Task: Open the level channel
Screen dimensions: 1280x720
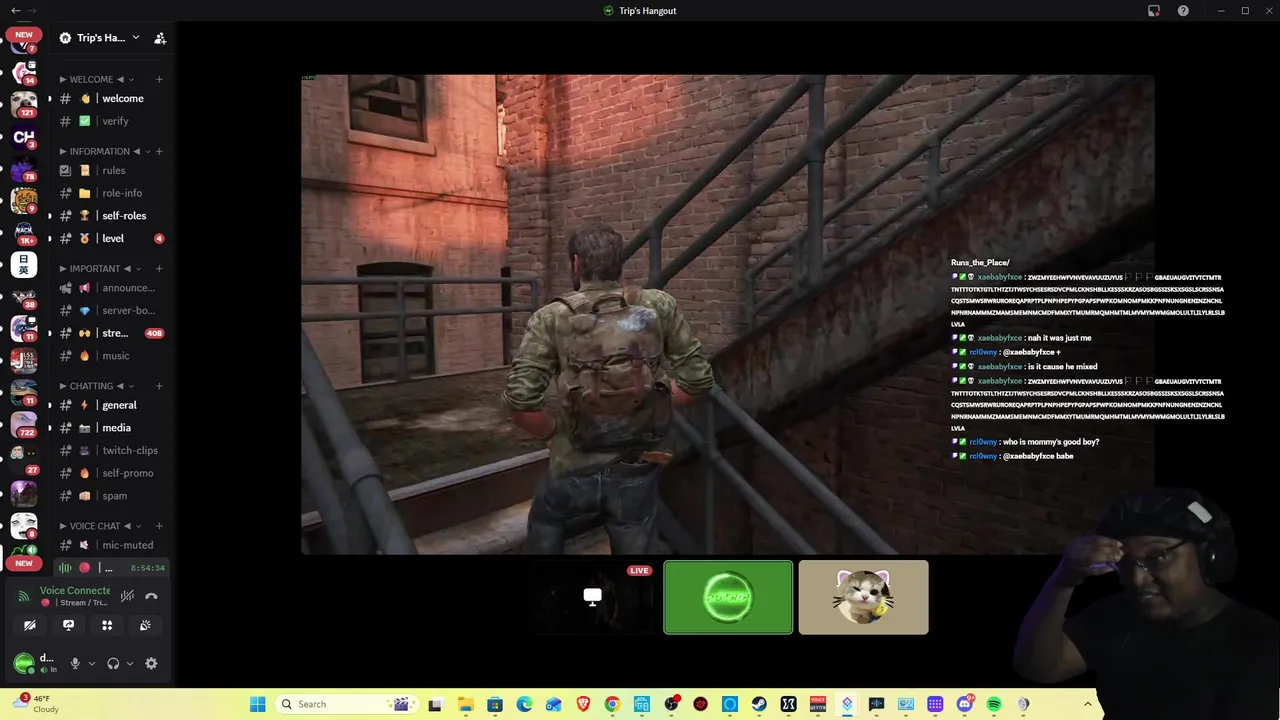Action: coord(111,238)
